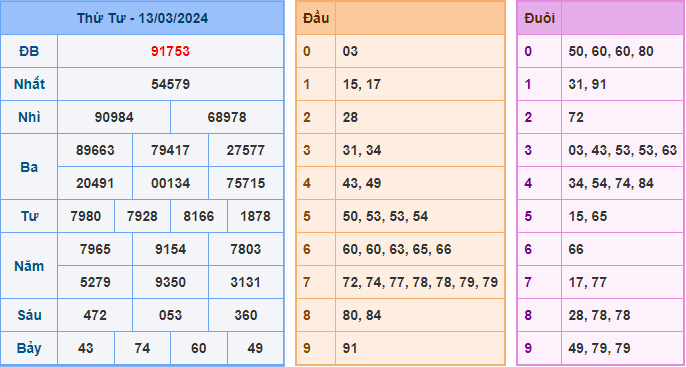Select the special prize number 91753

170,51
